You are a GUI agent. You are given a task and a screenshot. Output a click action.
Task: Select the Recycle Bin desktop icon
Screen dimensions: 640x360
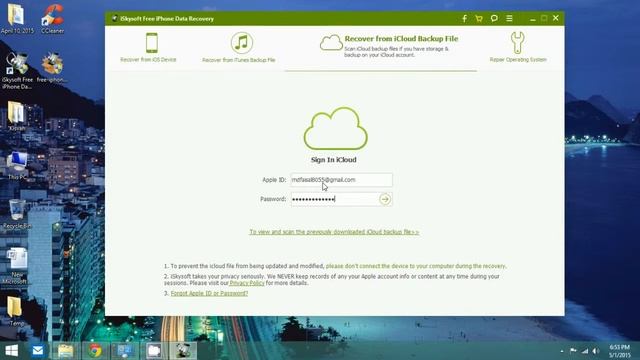tap(17, 214)
